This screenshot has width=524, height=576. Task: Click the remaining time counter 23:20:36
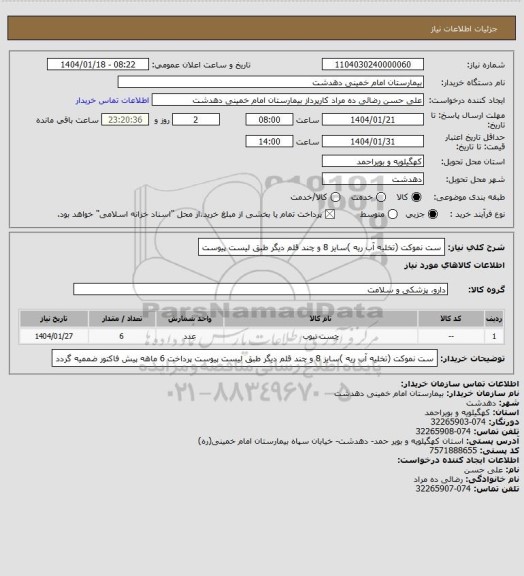point(125,120)
